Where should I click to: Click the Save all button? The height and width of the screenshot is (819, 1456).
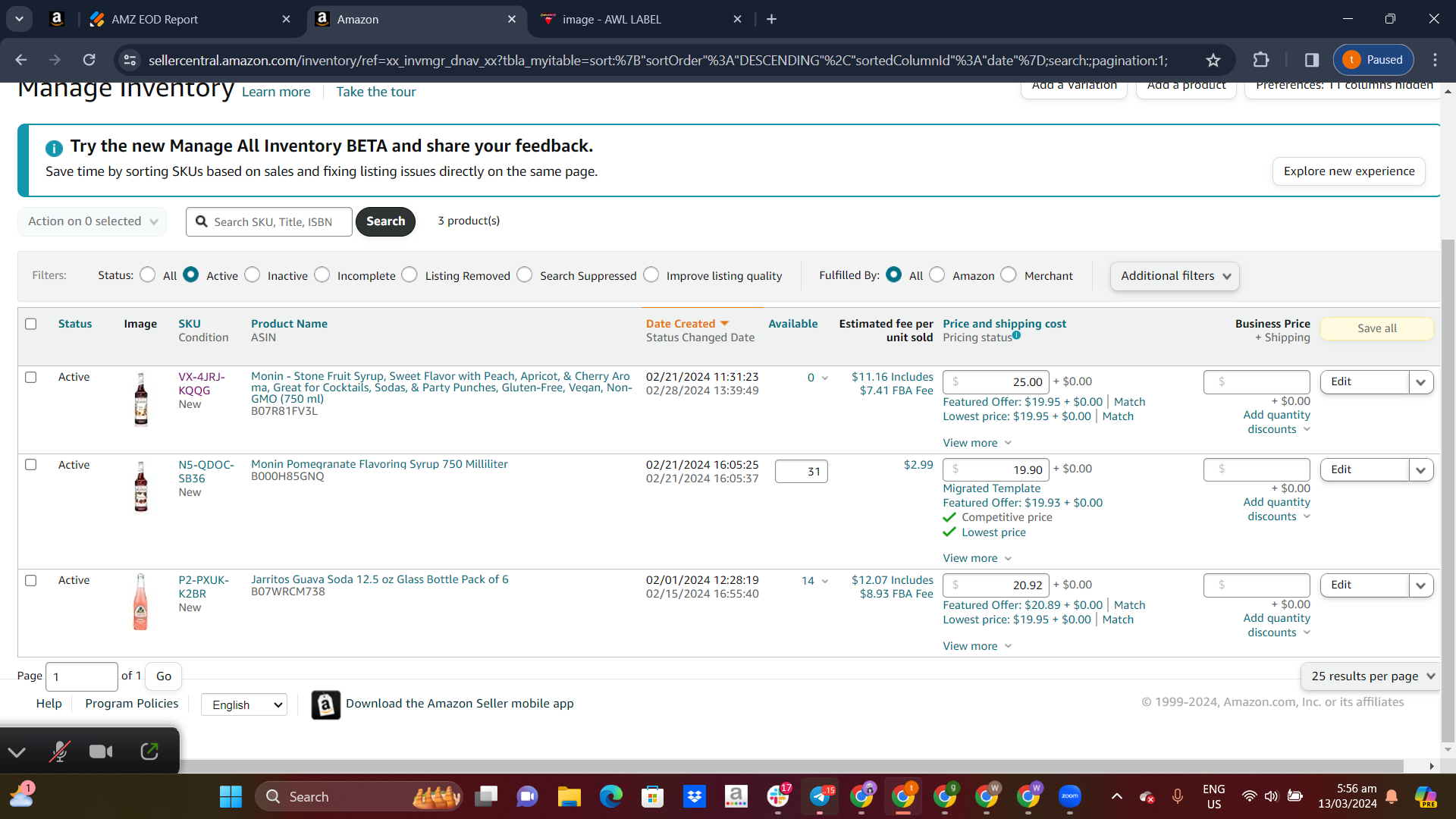(1376, 328)
